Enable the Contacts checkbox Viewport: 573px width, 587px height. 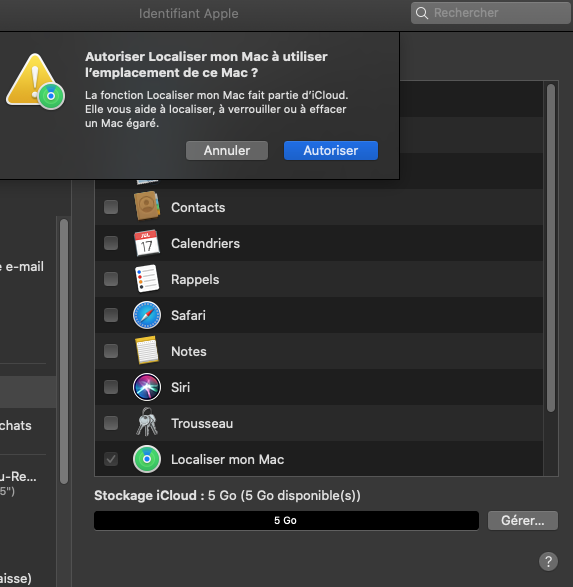coord(111,207)
